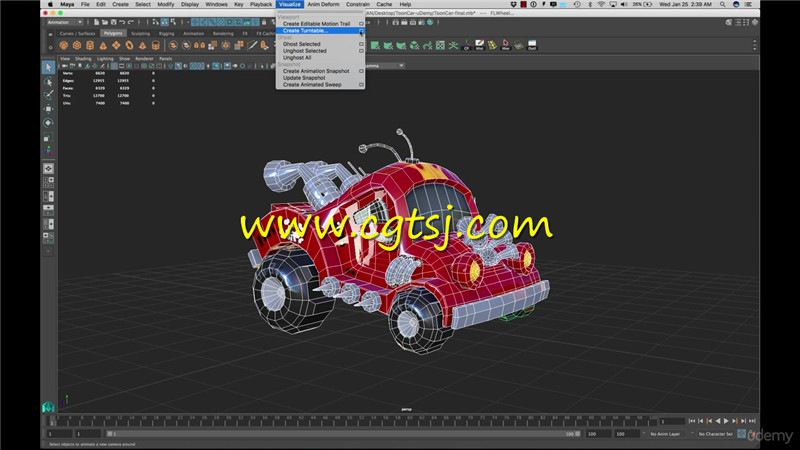The width and height of the screenshot is (800, 450).
Task: Create a polygon pipe from shelf
Action: coord(156,45)
